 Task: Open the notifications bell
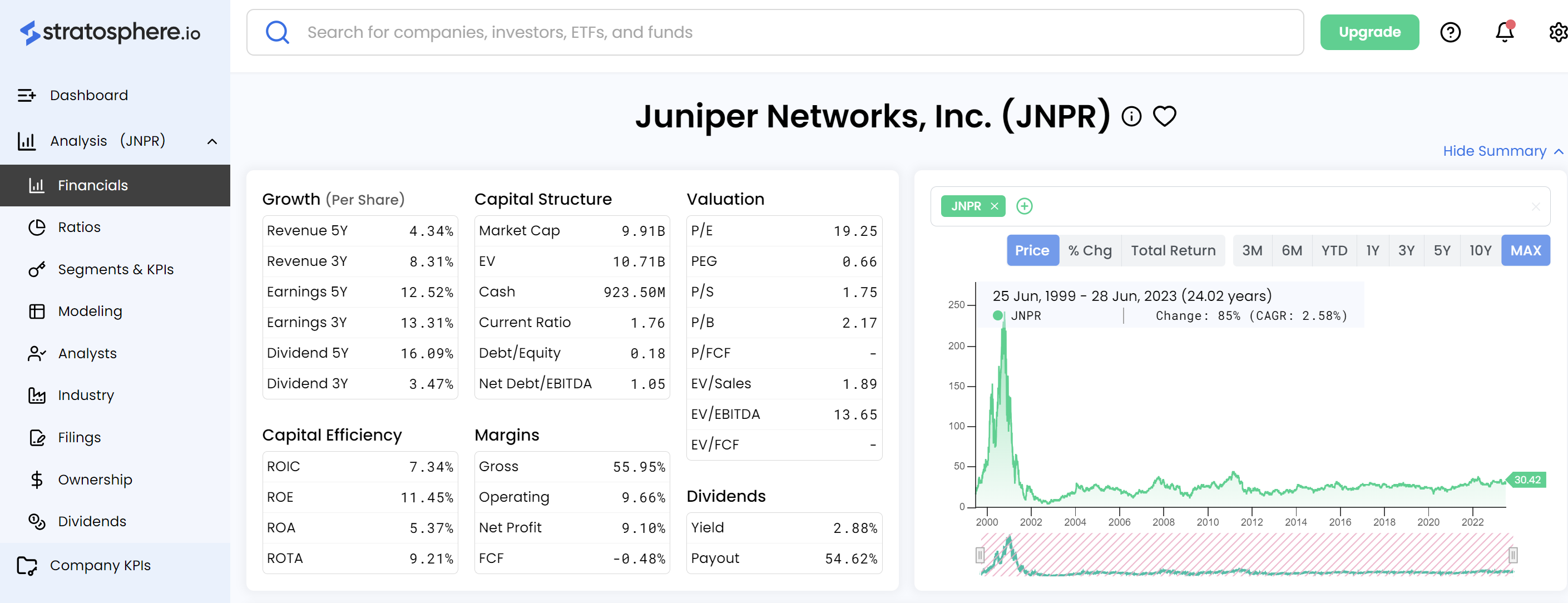1504,32
